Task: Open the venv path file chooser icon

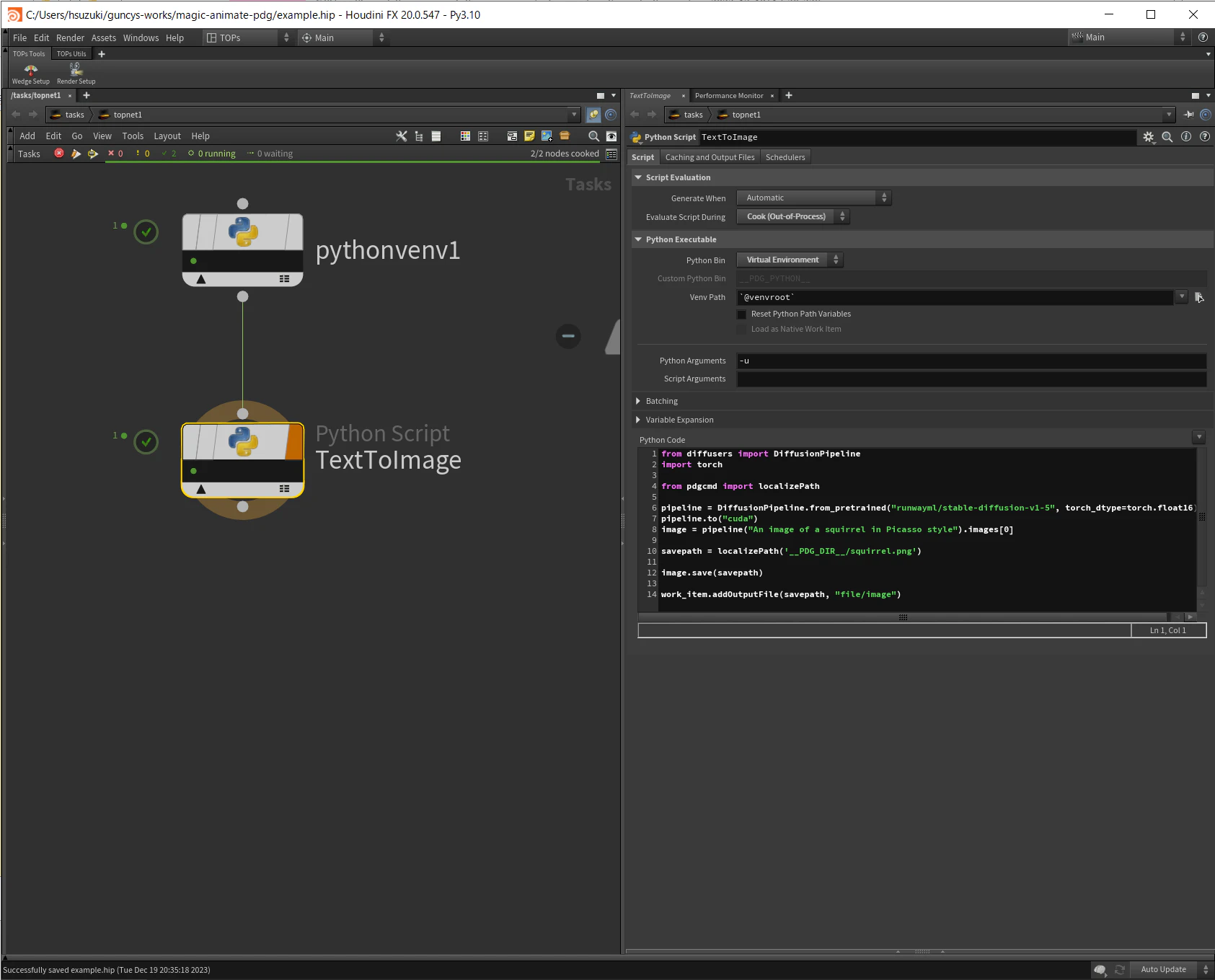Action: point(1199,297)
